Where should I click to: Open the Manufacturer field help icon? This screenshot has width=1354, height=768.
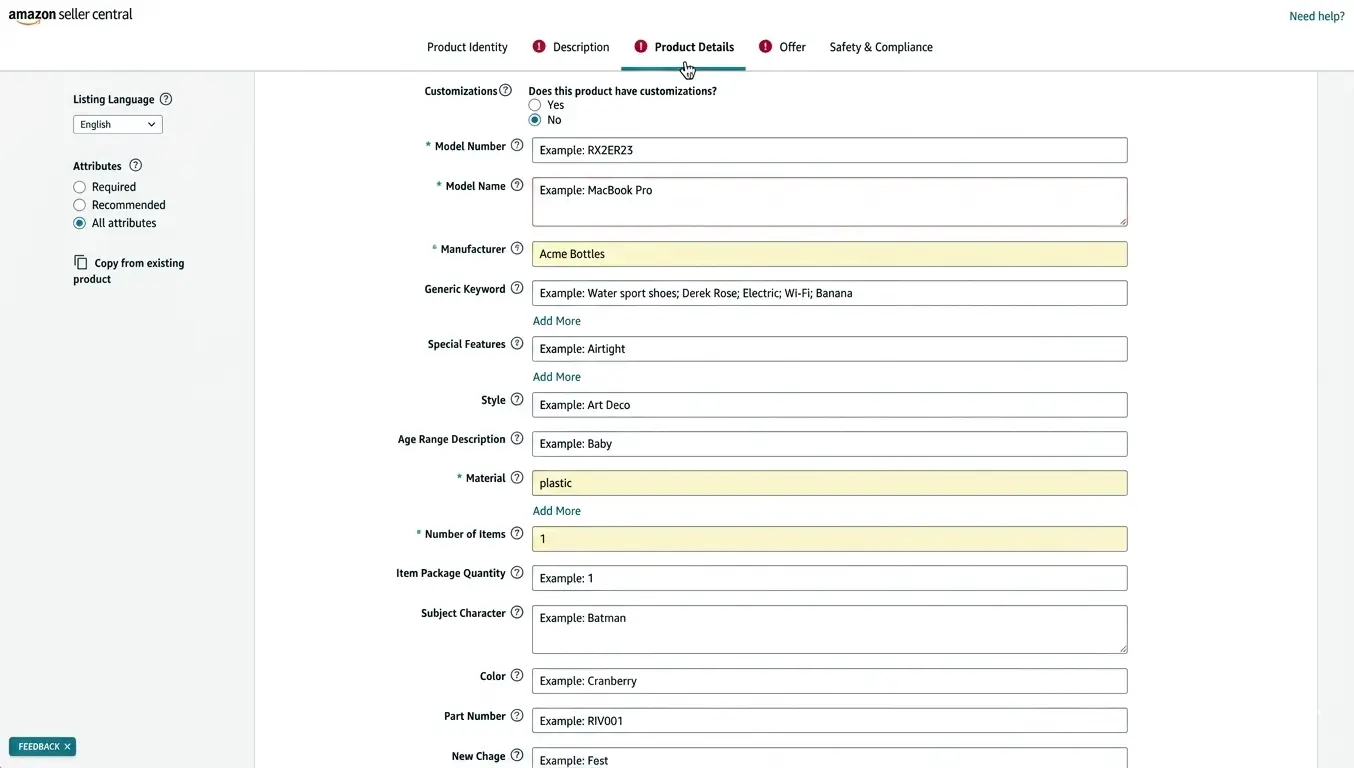click(518, 248)
